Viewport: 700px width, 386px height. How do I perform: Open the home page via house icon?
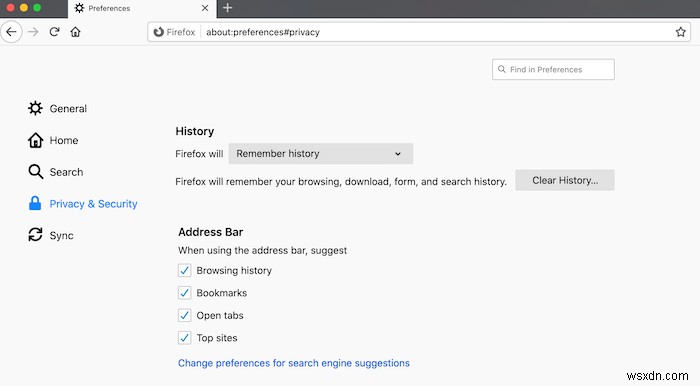[75, 32]
